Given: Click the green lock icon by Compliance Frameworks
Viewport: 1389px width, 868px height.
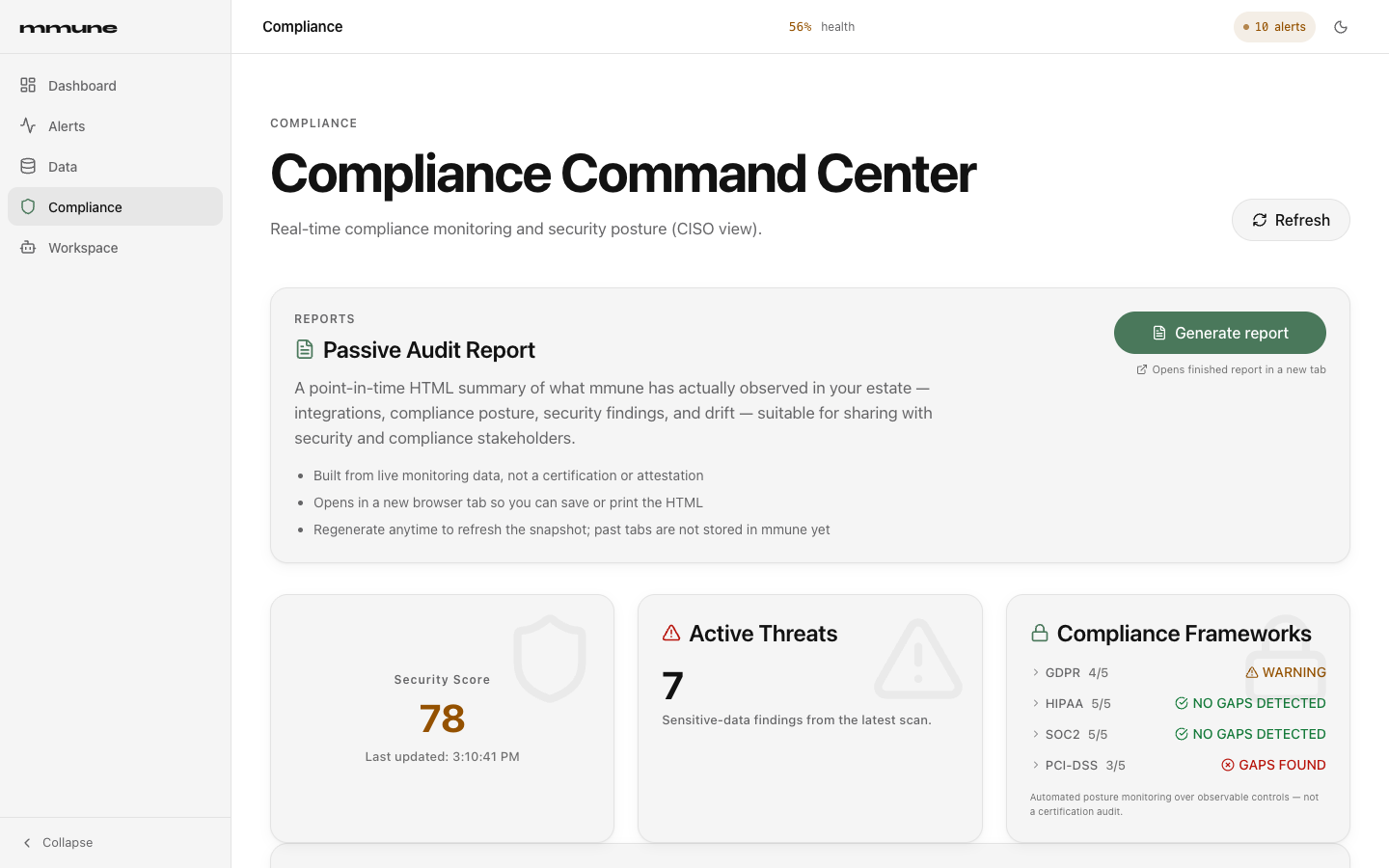Looking at the screenshot, I should click(1040, 633).
